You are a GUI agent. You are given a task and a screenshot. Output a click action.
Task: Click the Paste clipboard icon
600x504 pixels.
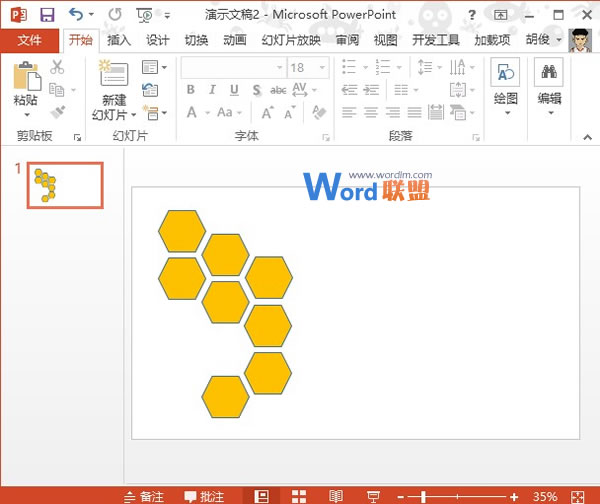point(26,75)
